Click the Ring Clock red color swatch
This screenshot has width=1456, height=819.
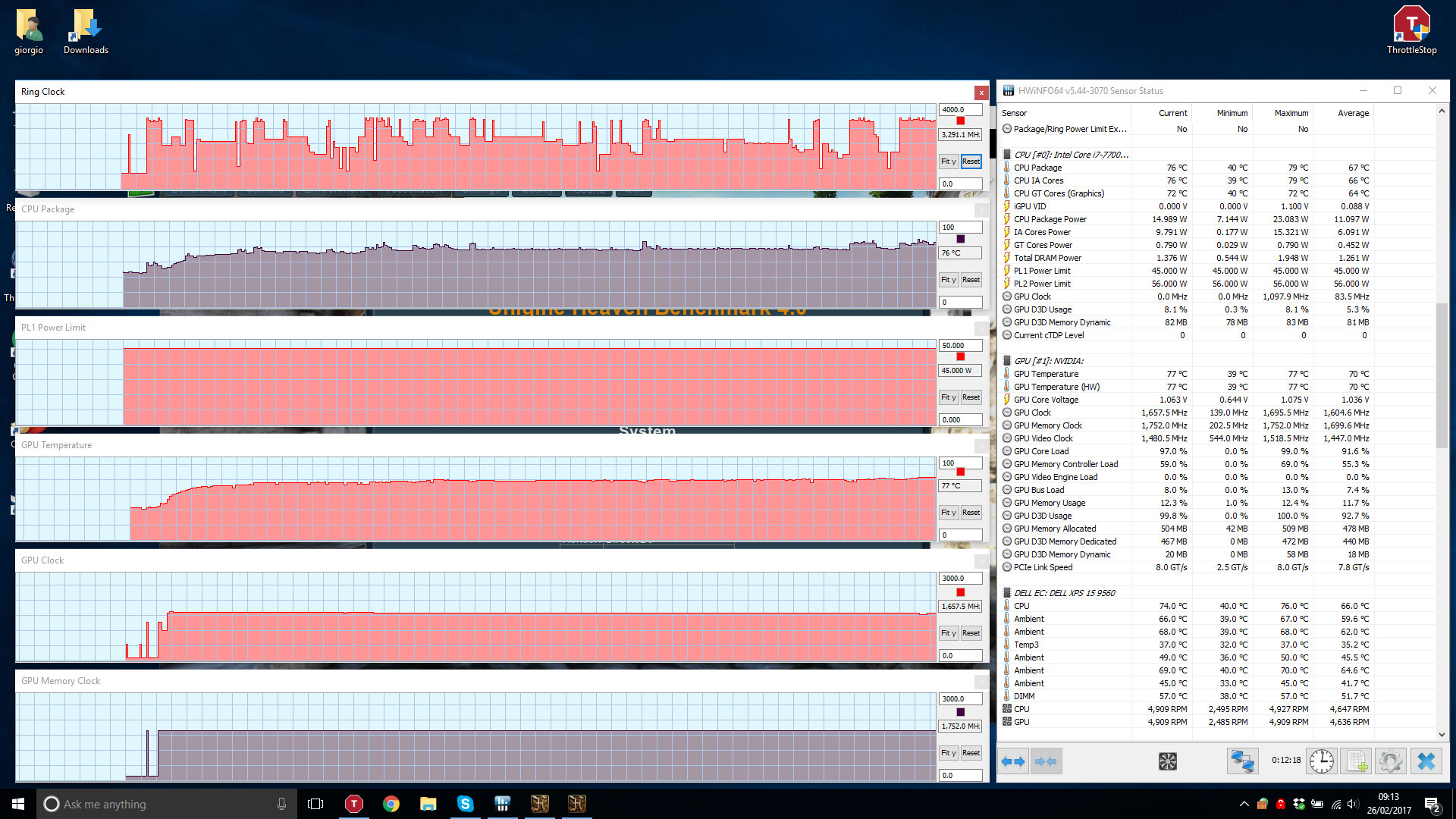(960, 121)
